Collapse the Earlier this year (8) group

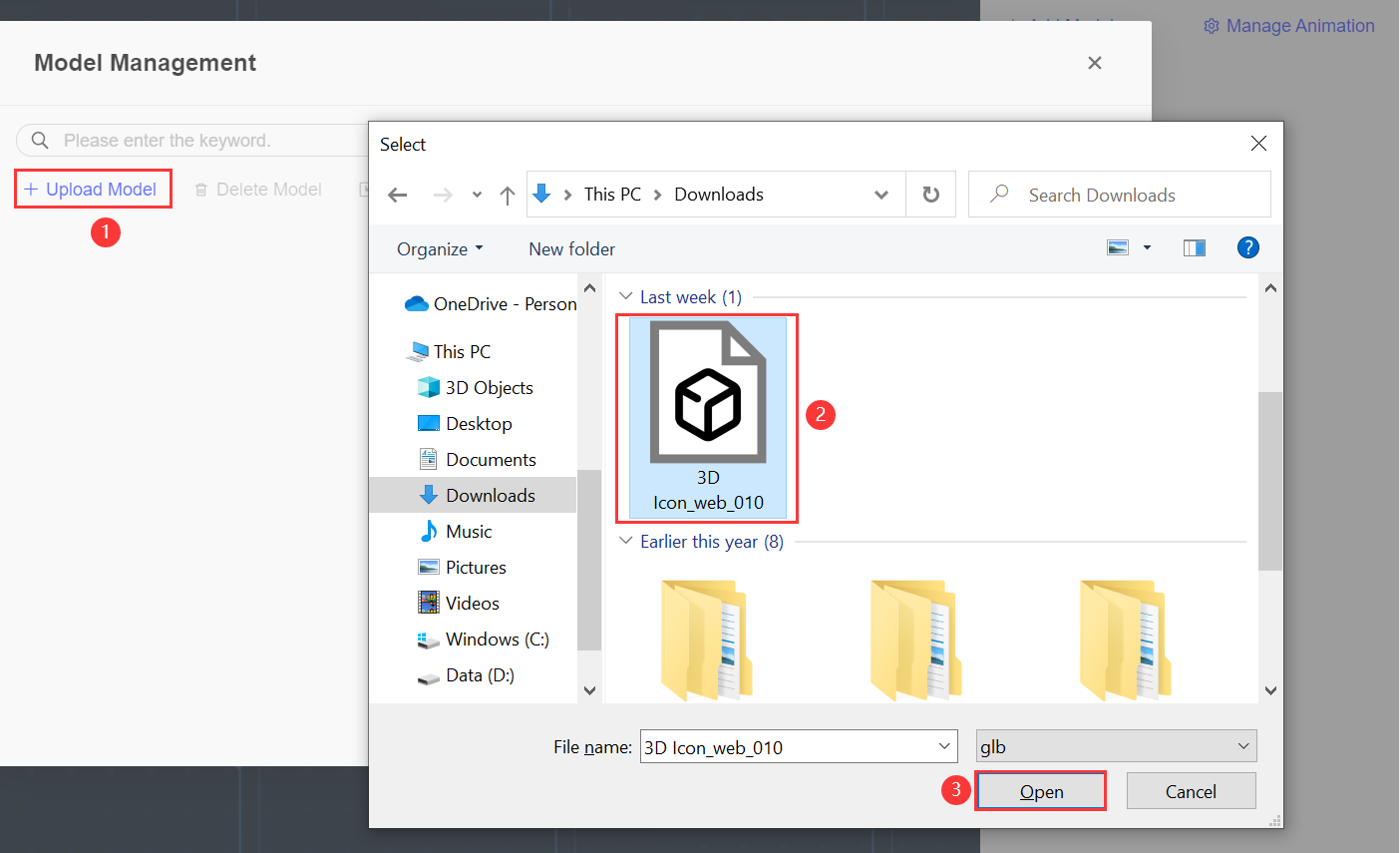click(x=624, y=541)
